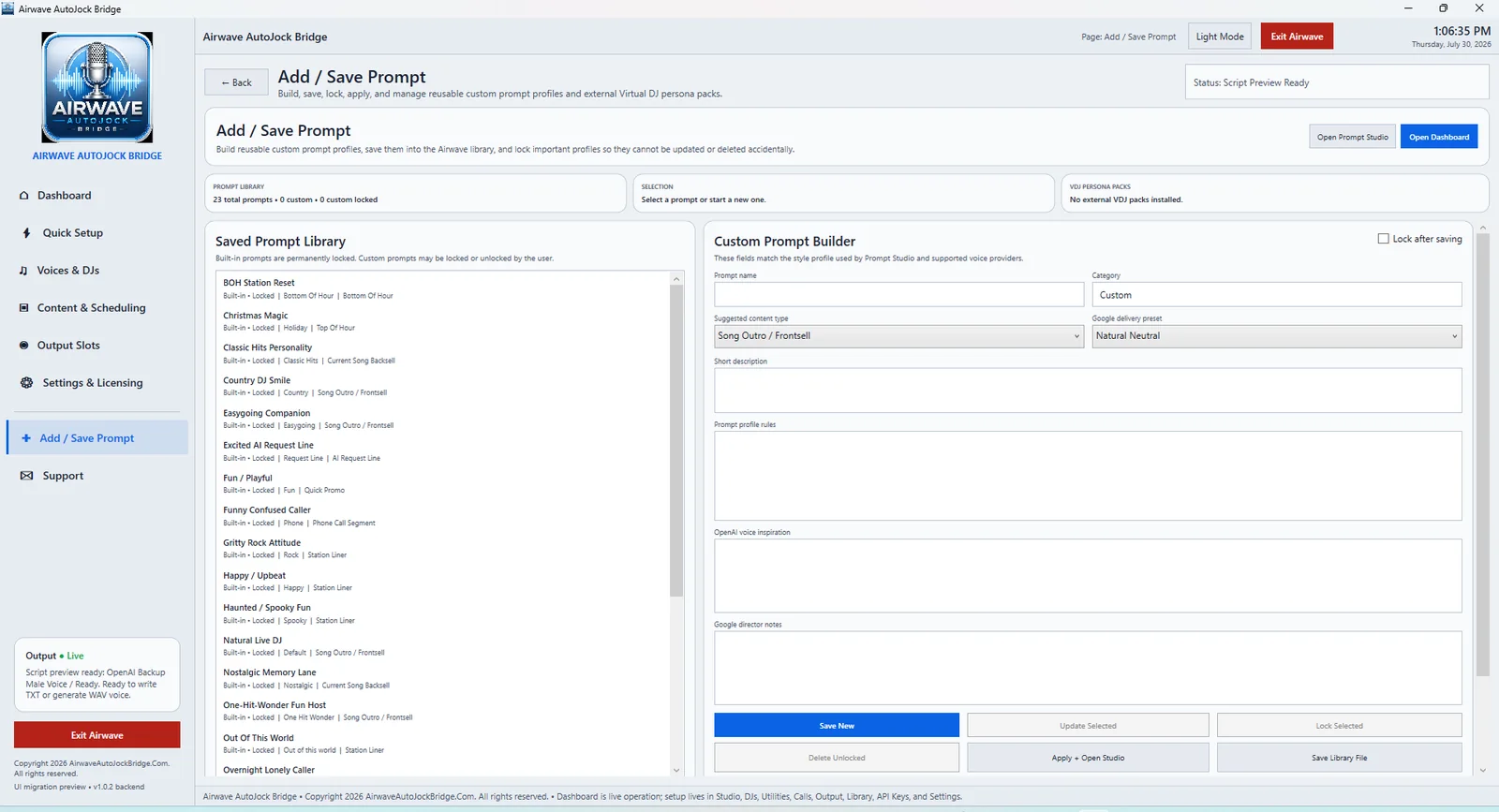1499x812 pixels.
Task: Click the Save New button
Action: click(837, 726)
